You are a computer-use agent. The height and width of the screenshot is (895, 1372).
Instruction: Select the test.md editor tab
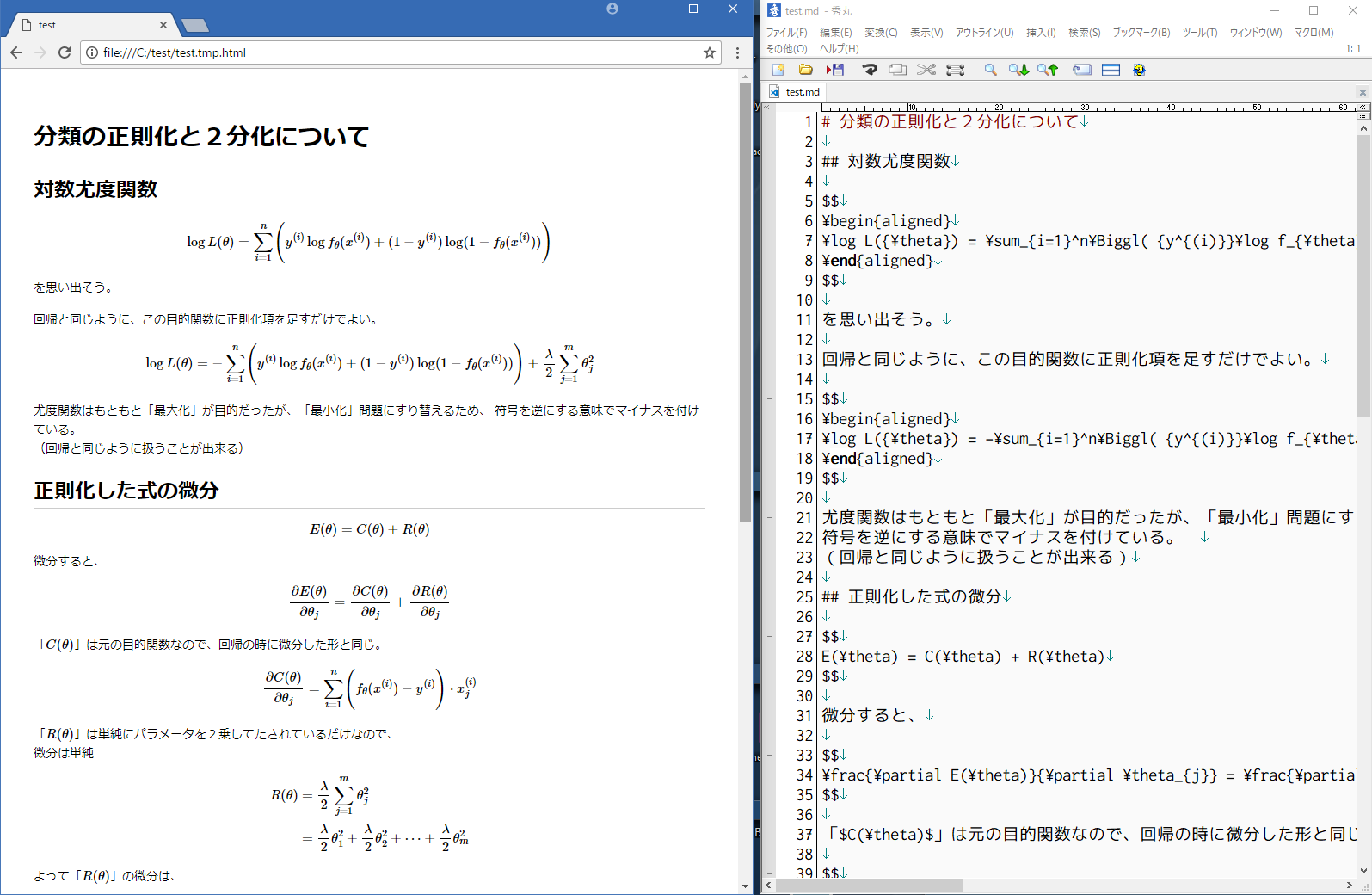tap(797, 92)
